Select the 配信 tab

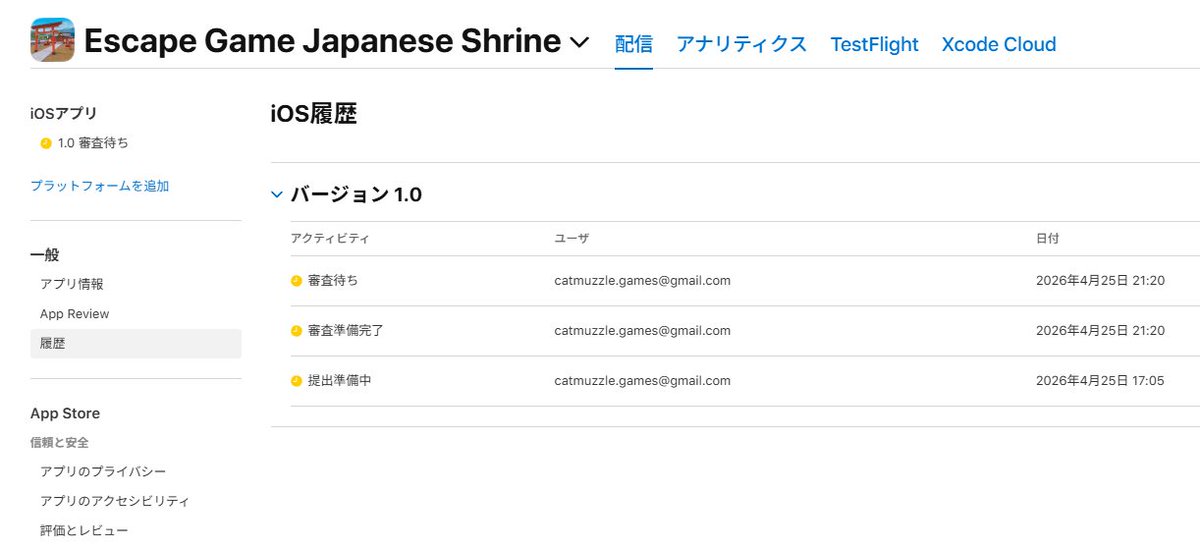[634, 44]
